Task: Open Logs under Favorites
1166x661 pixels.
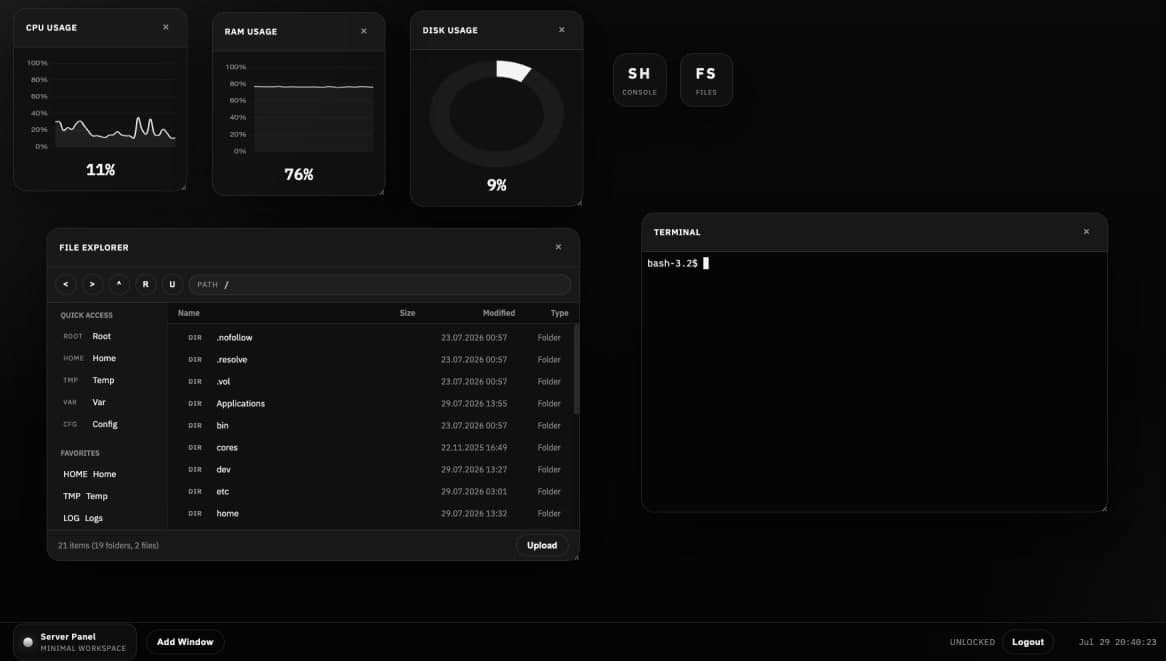Action: click(108, 518)
